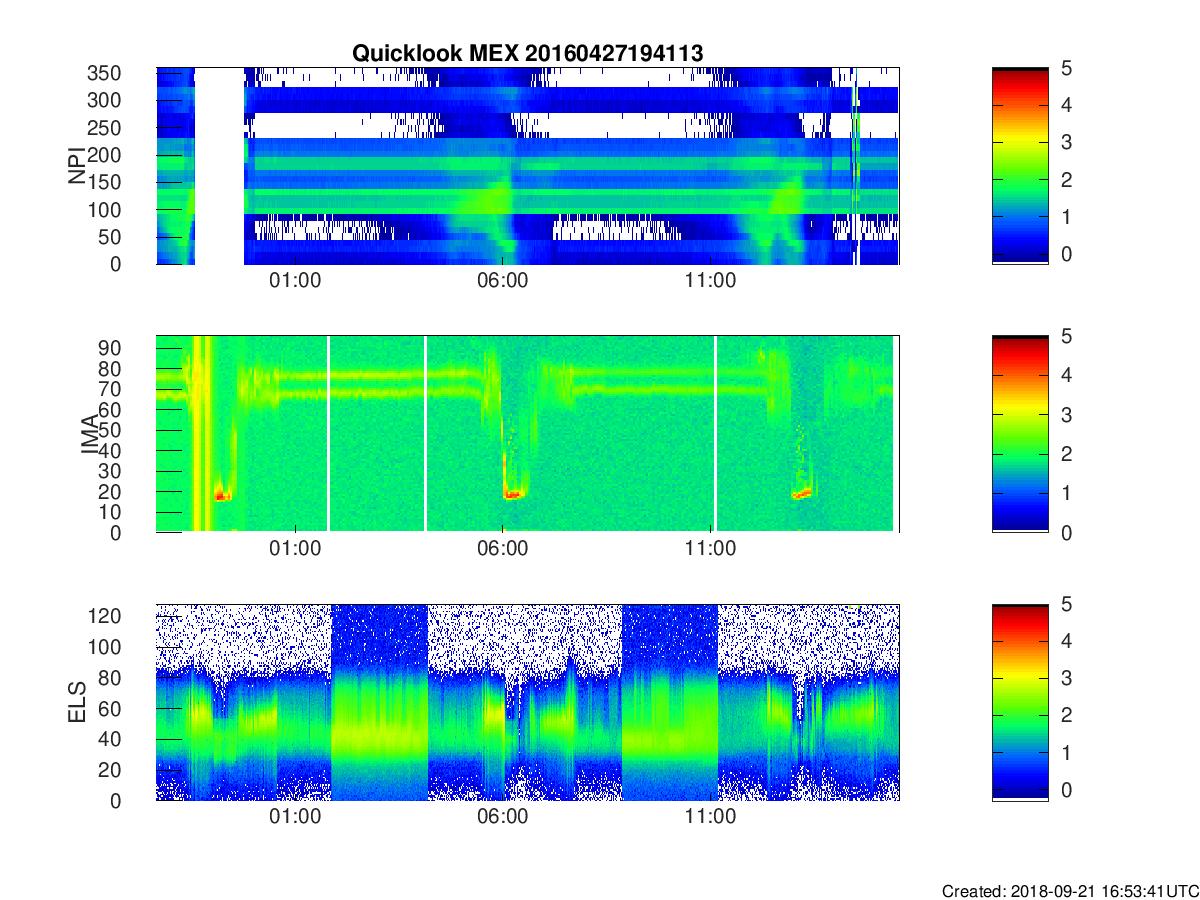Click the colorbar beside the ELS plot
Viewport: 1200px width, 900px height.
pos(1020,702)
